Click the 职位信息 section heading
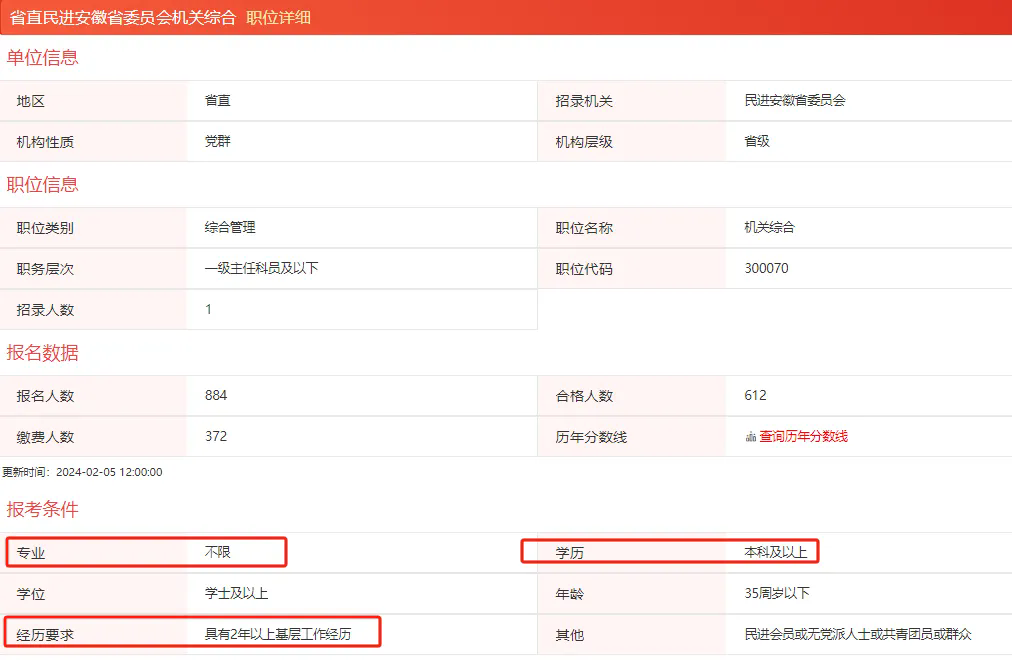This screenshot has width=1012, height=660. coord(43,185)
